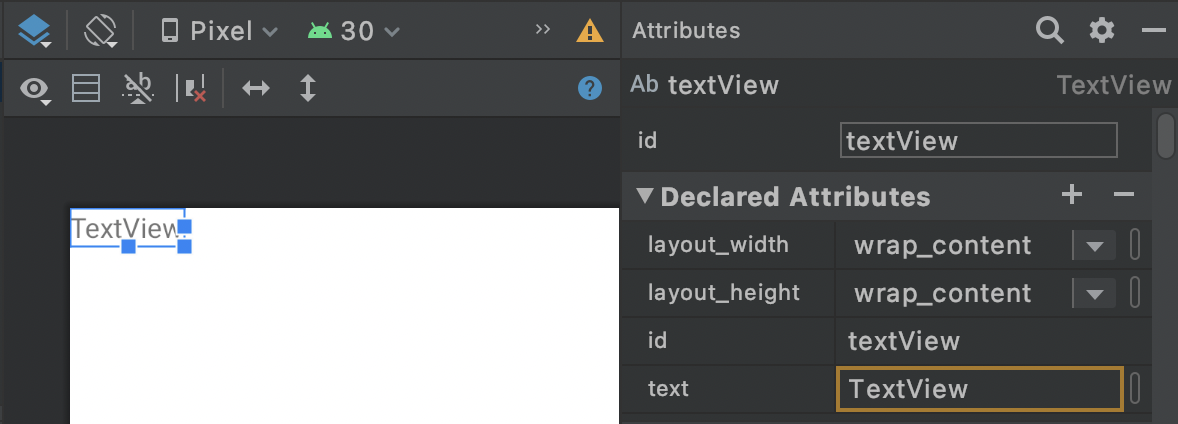Expand hidden toolbar items with double chevron
This screenshot has width=1178, height=424.
click(x=543, y=30)
